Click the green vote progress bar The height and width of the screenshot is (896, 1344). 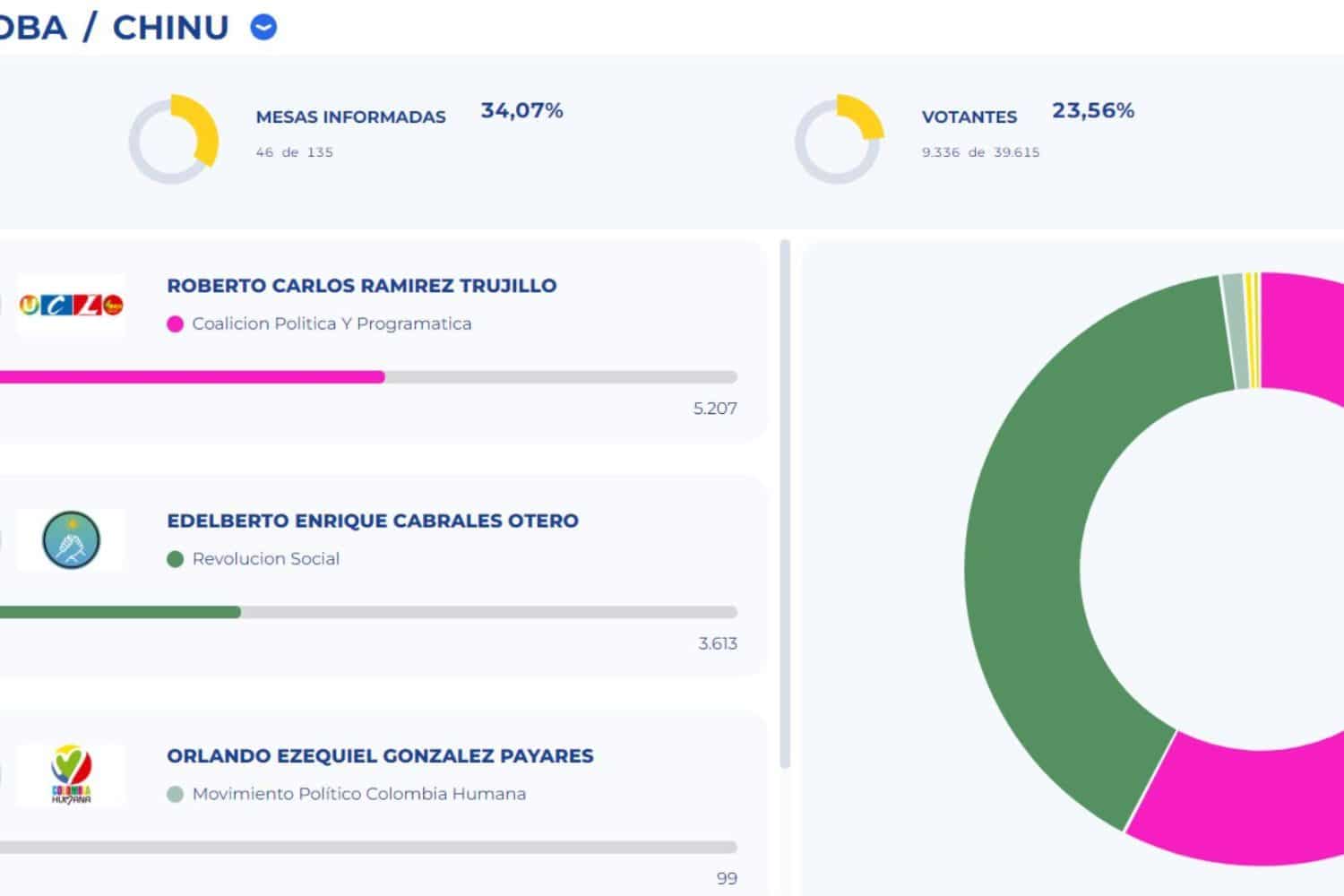click(x=120, y=612)
